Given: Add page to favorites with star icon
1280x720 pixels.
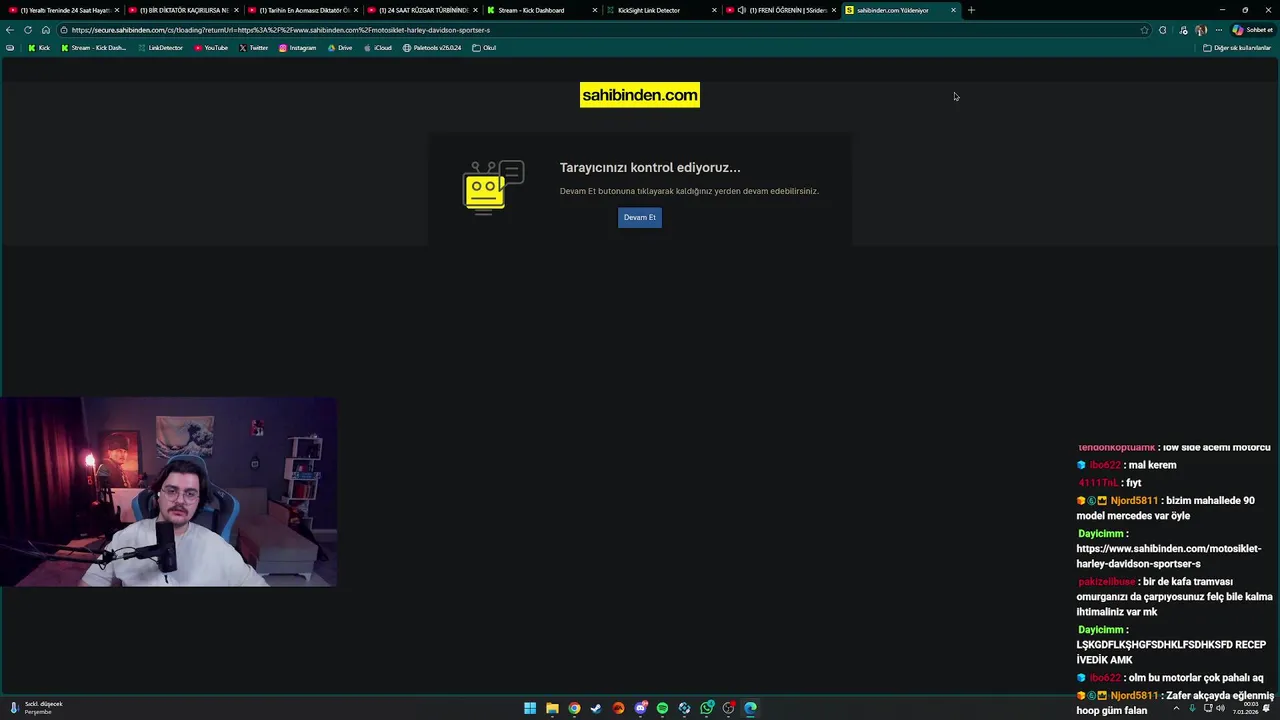Looking at the screenshot, I should pos(1145,30).
